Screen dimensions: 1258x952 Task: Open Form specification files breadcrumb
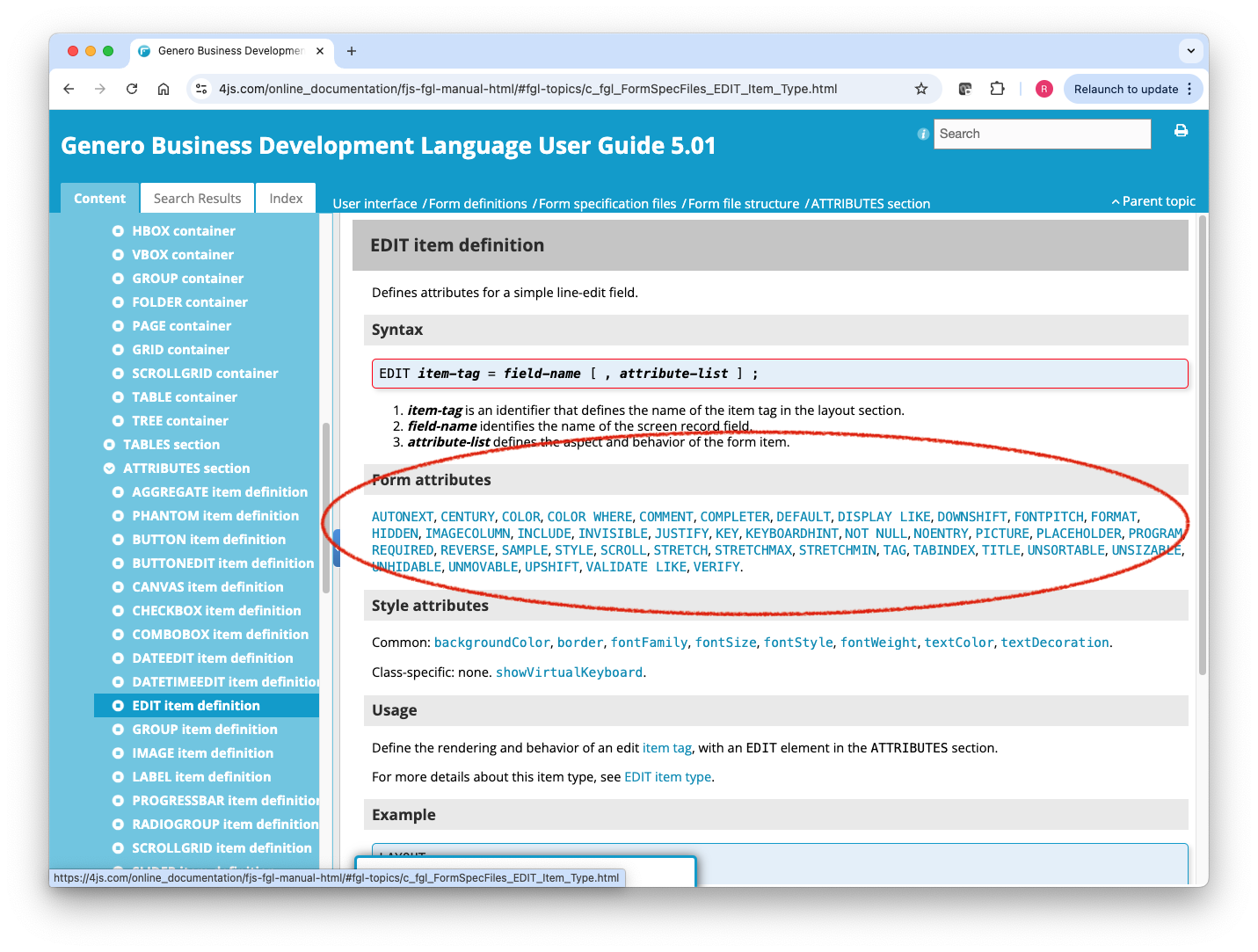pos(607,204)
